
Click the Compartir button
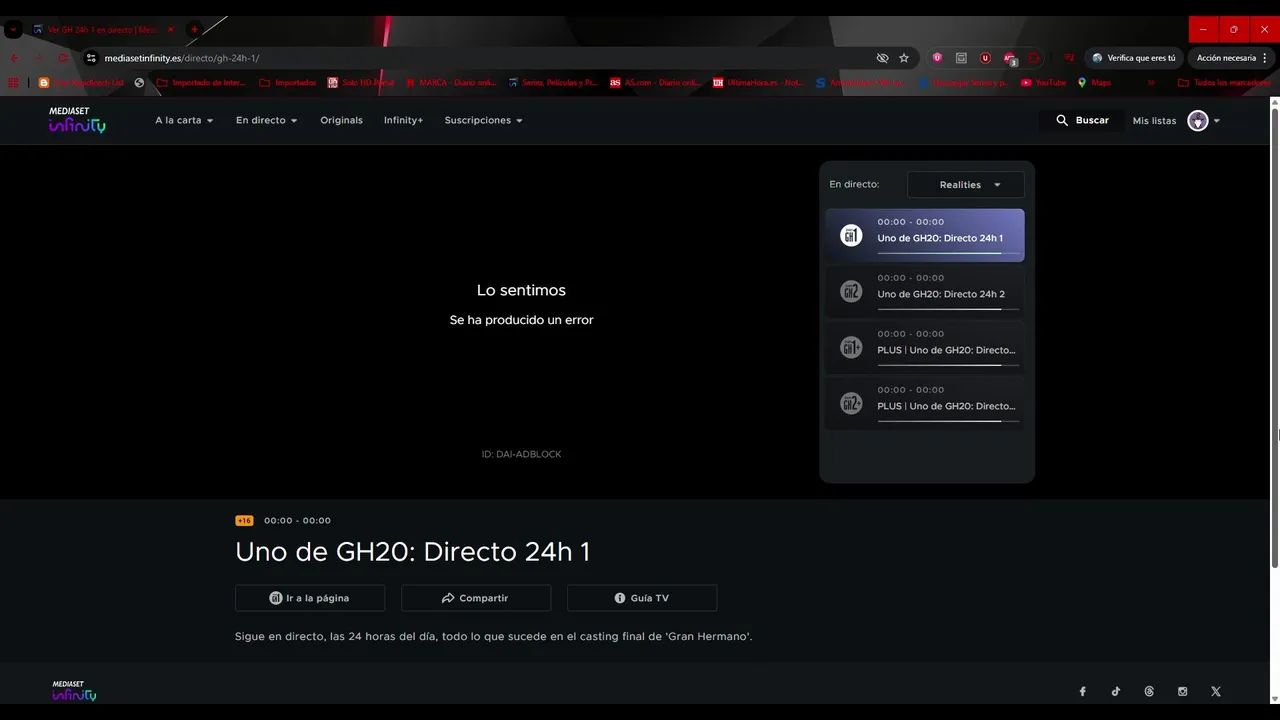point(476,598)
